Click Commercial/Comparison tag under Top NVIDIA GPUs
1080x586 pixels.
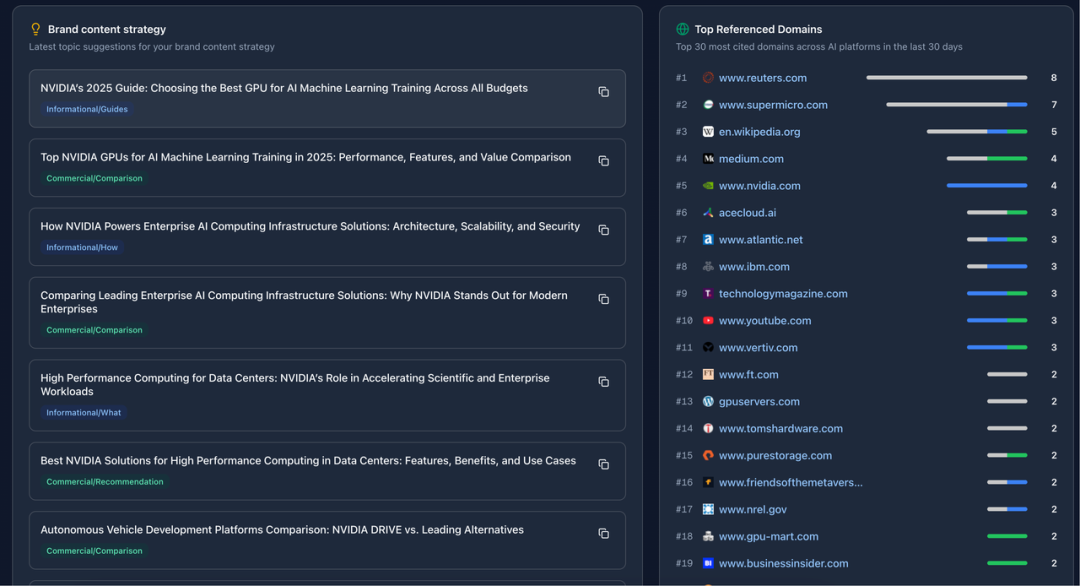coord(94,178)
